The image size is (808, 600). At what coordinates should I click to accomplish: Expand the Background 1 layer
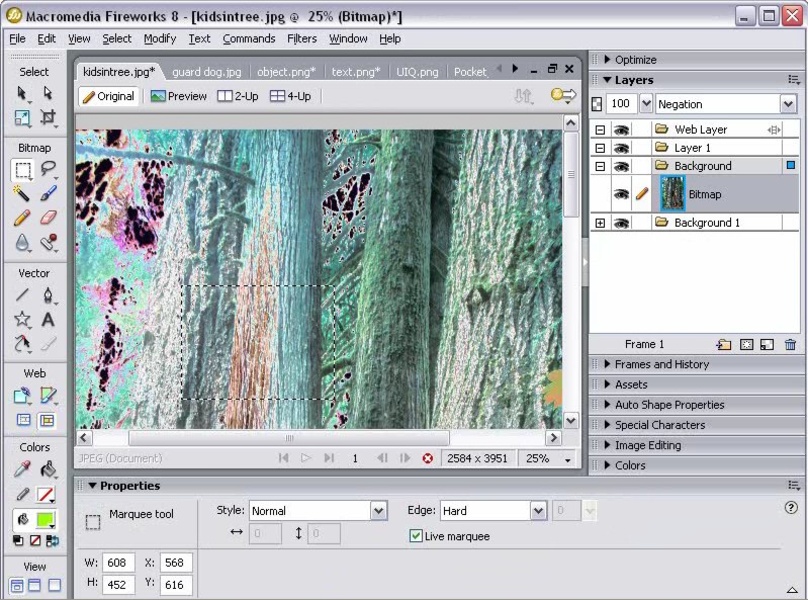(x=600, y=223)
